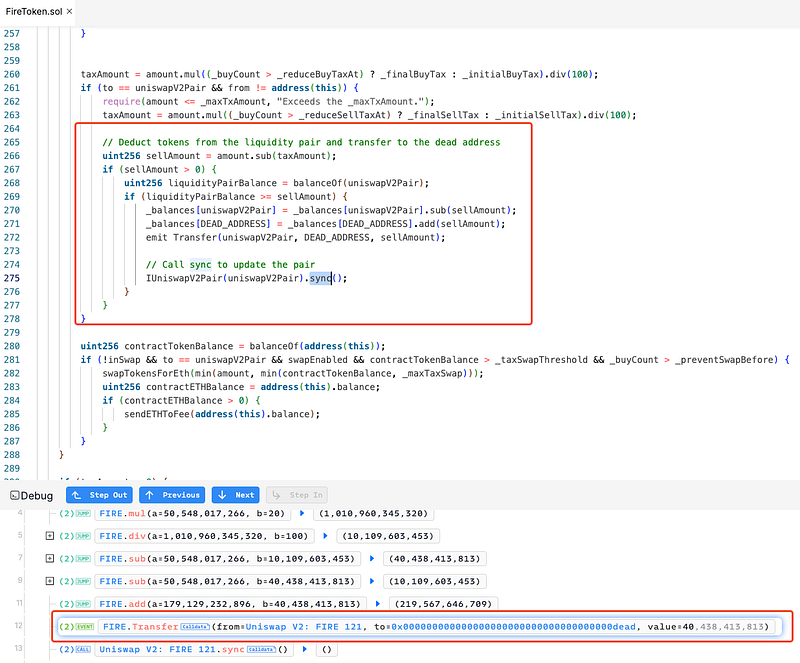Expand the second FIRE.sub trace row
The image size is (800, 663).
(x=50, y=581)
